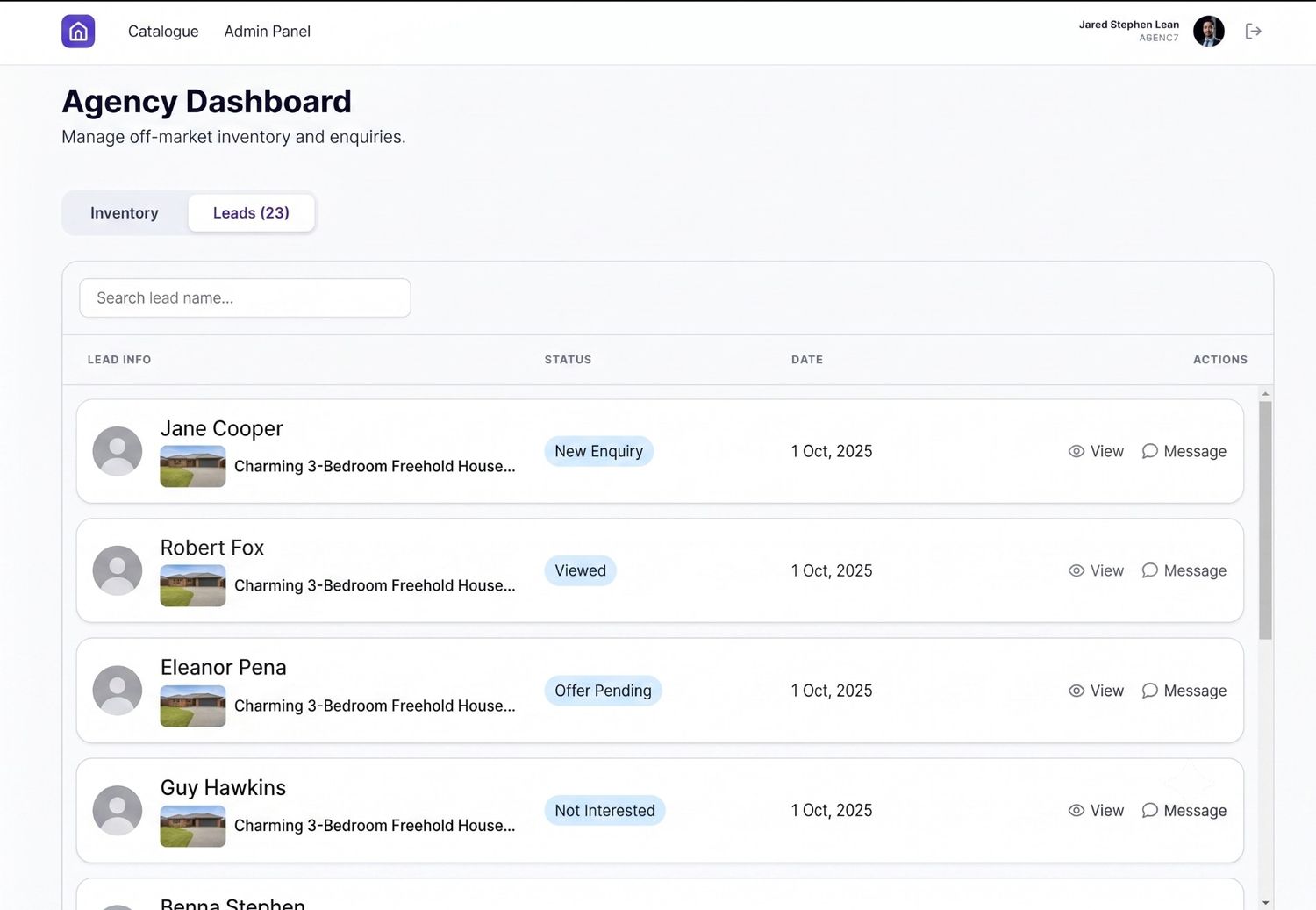Click the Eleanor Pena name

[x=224, y=667]
